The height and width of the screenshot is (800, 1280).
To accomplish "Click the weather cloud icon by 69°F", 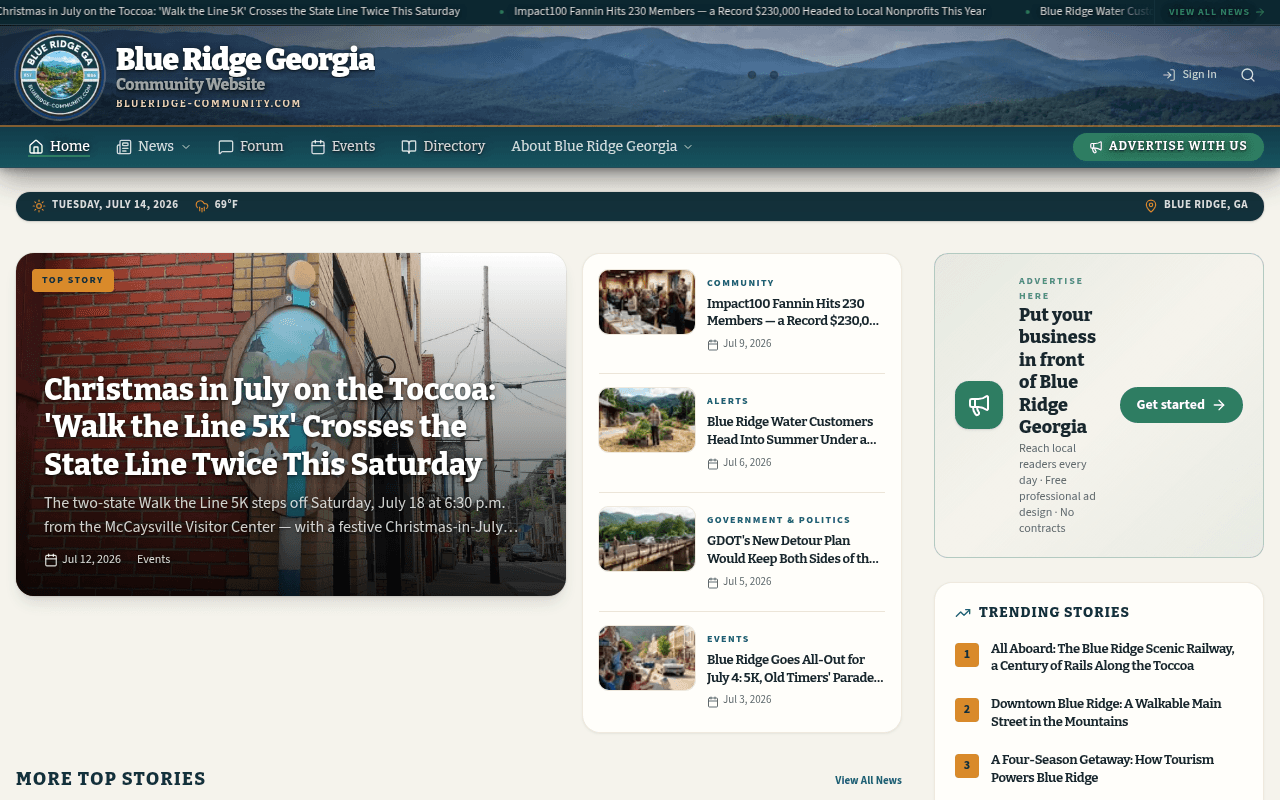I will tap(202, 205).
